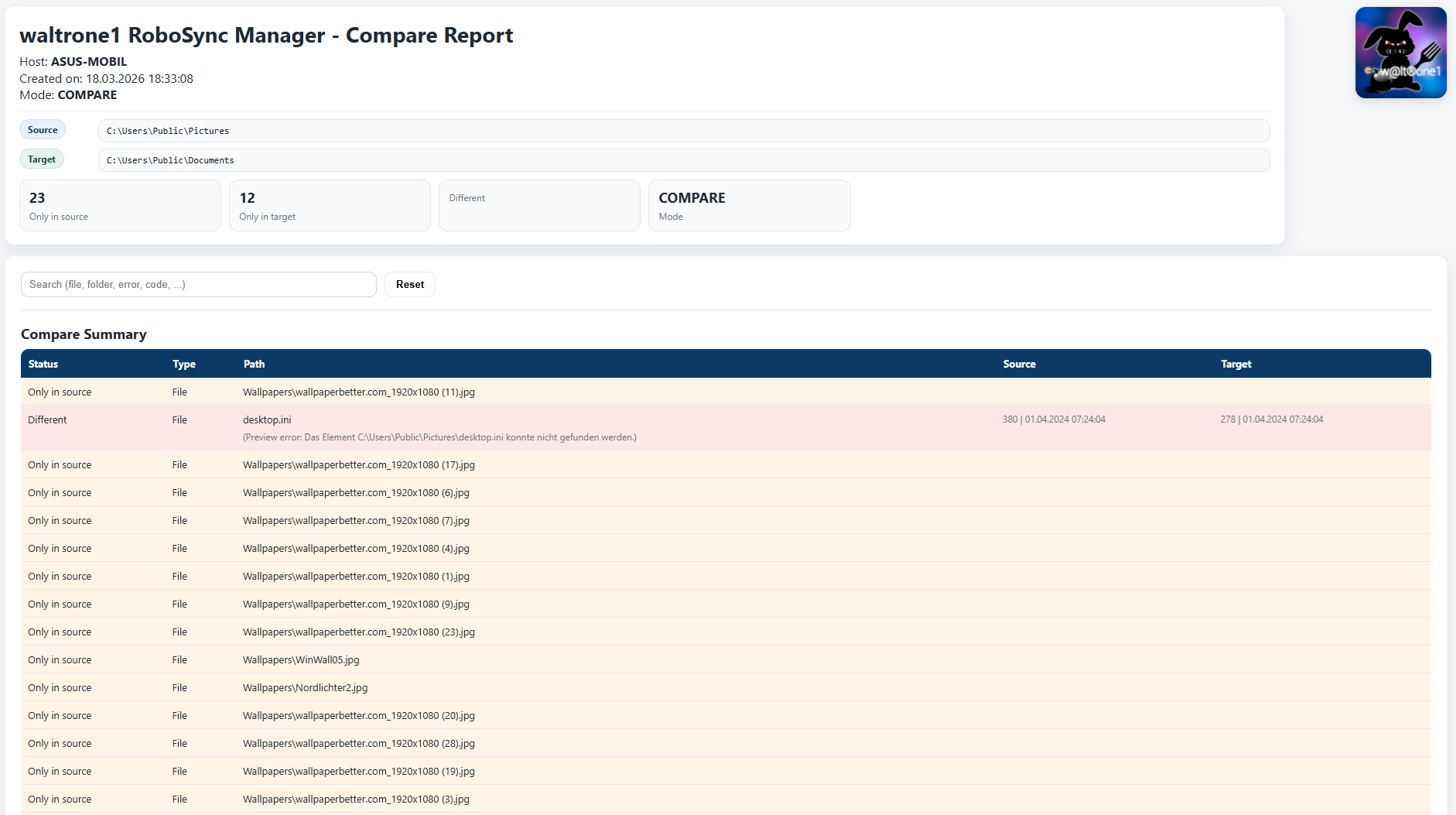
Task: Click the Different summary card
Action: [x=539, y=206]
